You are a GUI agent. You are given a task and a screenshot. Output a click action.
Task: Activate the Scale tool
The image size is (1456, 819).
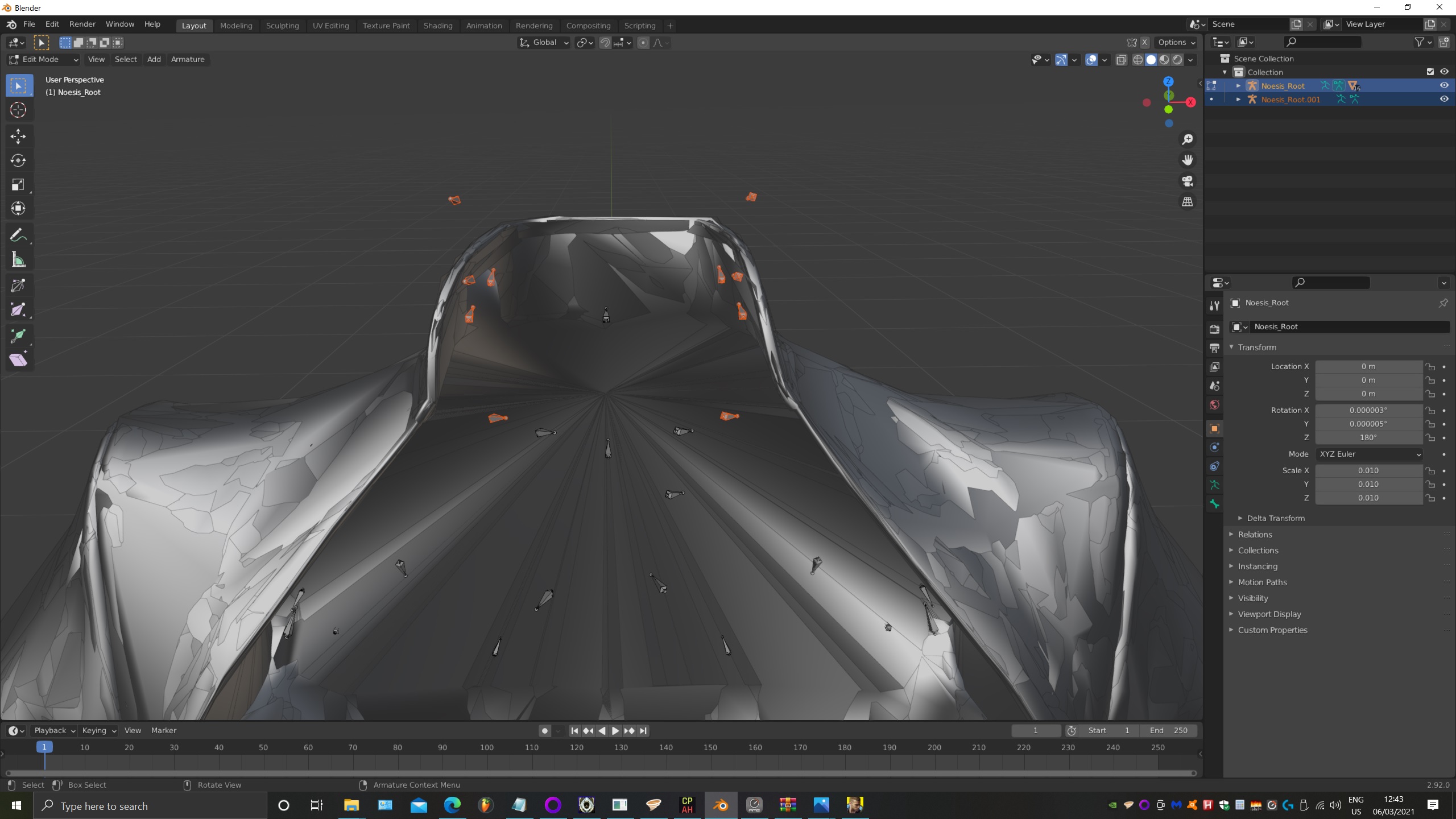[18, 184]
